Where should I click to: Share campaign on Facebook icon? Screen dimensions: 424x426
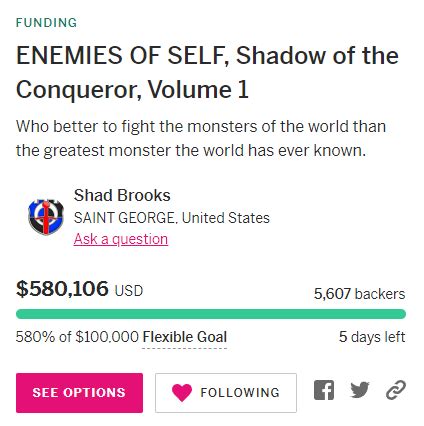[324, 390]
